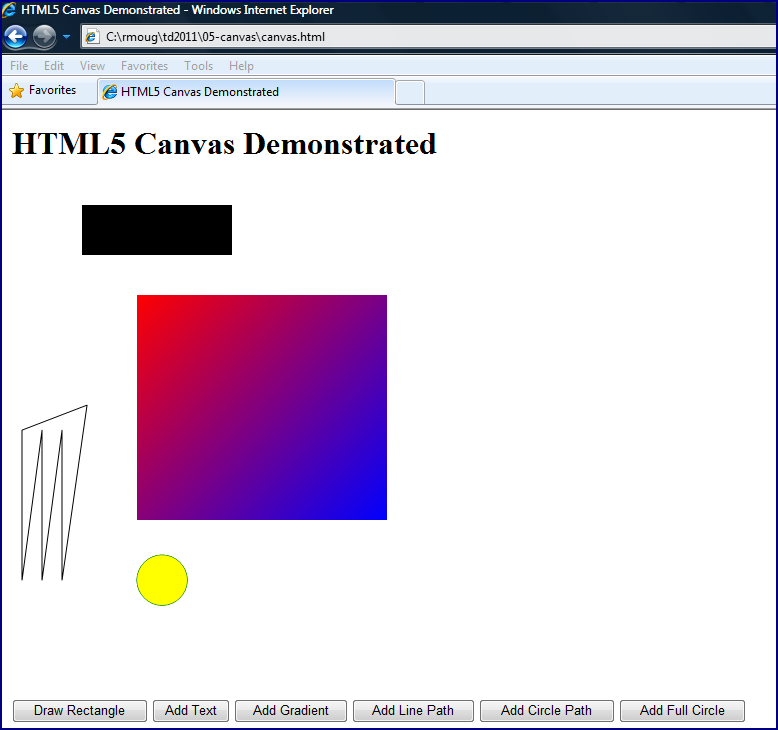Open the File menu
The image size is (778, 730).
(x=19, y=66)
